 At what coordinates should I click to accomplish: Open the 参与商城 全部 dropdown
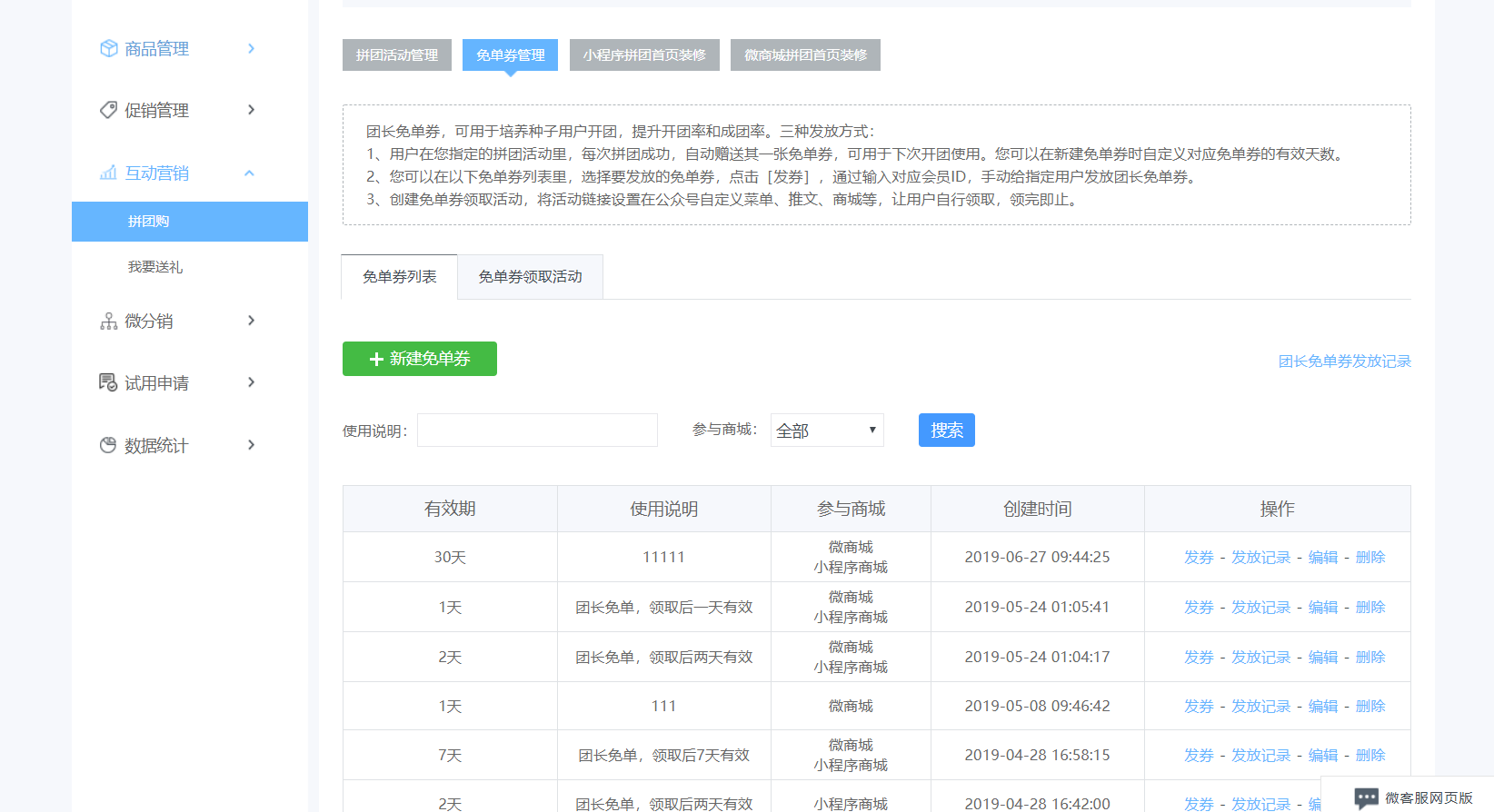coord(827,431)
